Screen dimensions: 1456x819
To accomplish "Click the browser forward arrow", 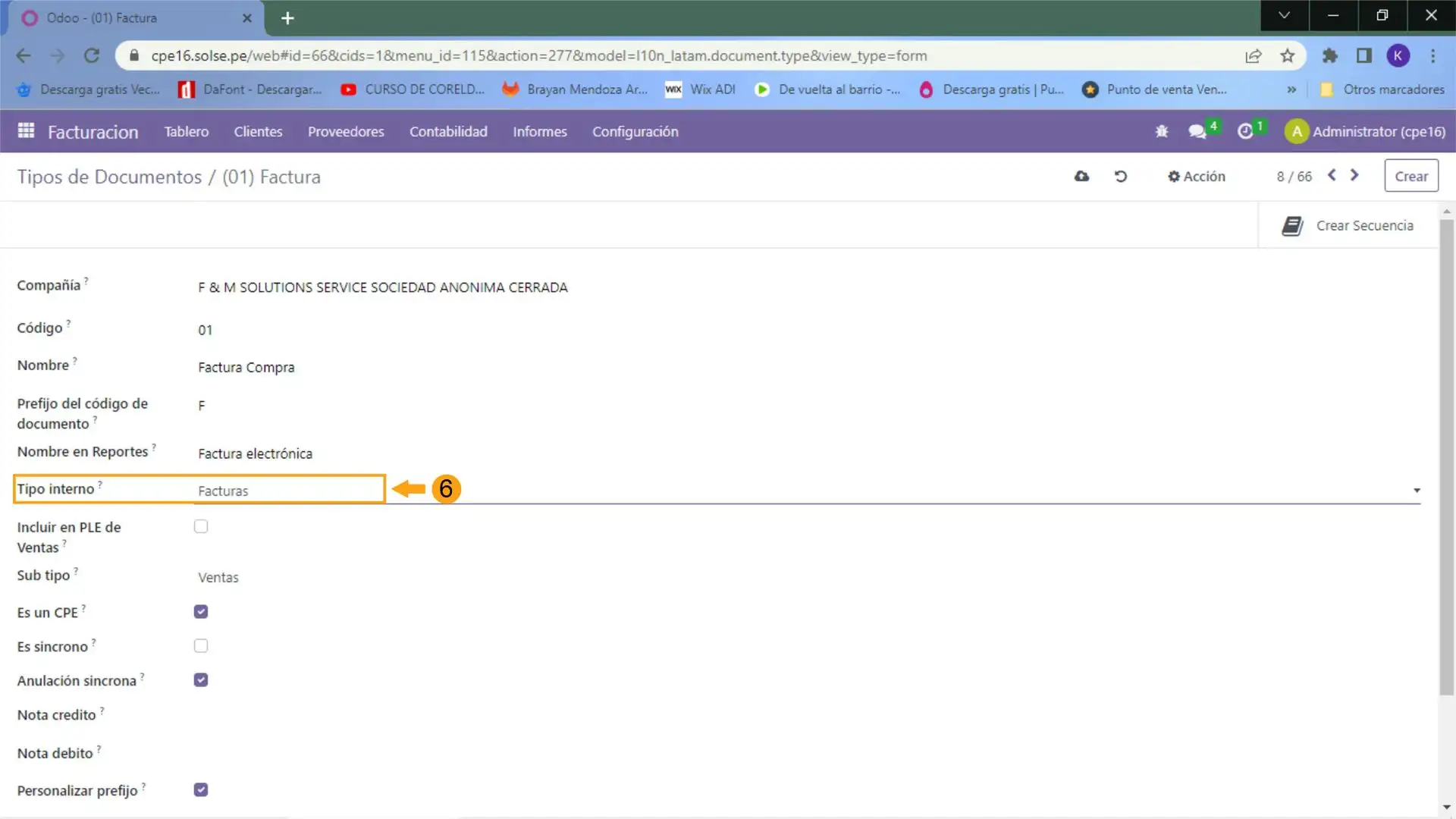I will (58, 55).
